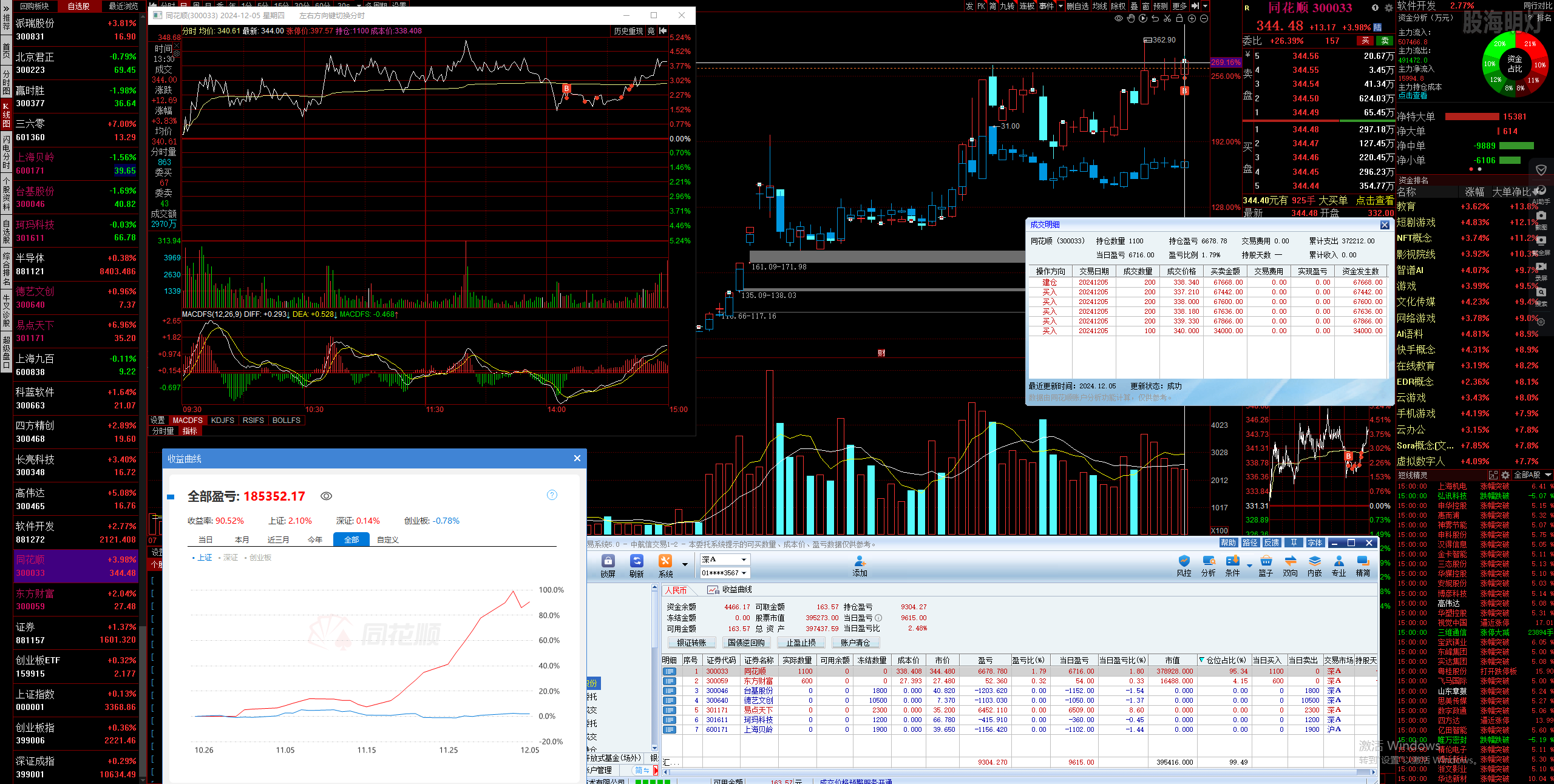Viewport: 1554px width, 784px height.
Task: Click the collapse arrow icon next to 竞 button
Action: (663, 31)
